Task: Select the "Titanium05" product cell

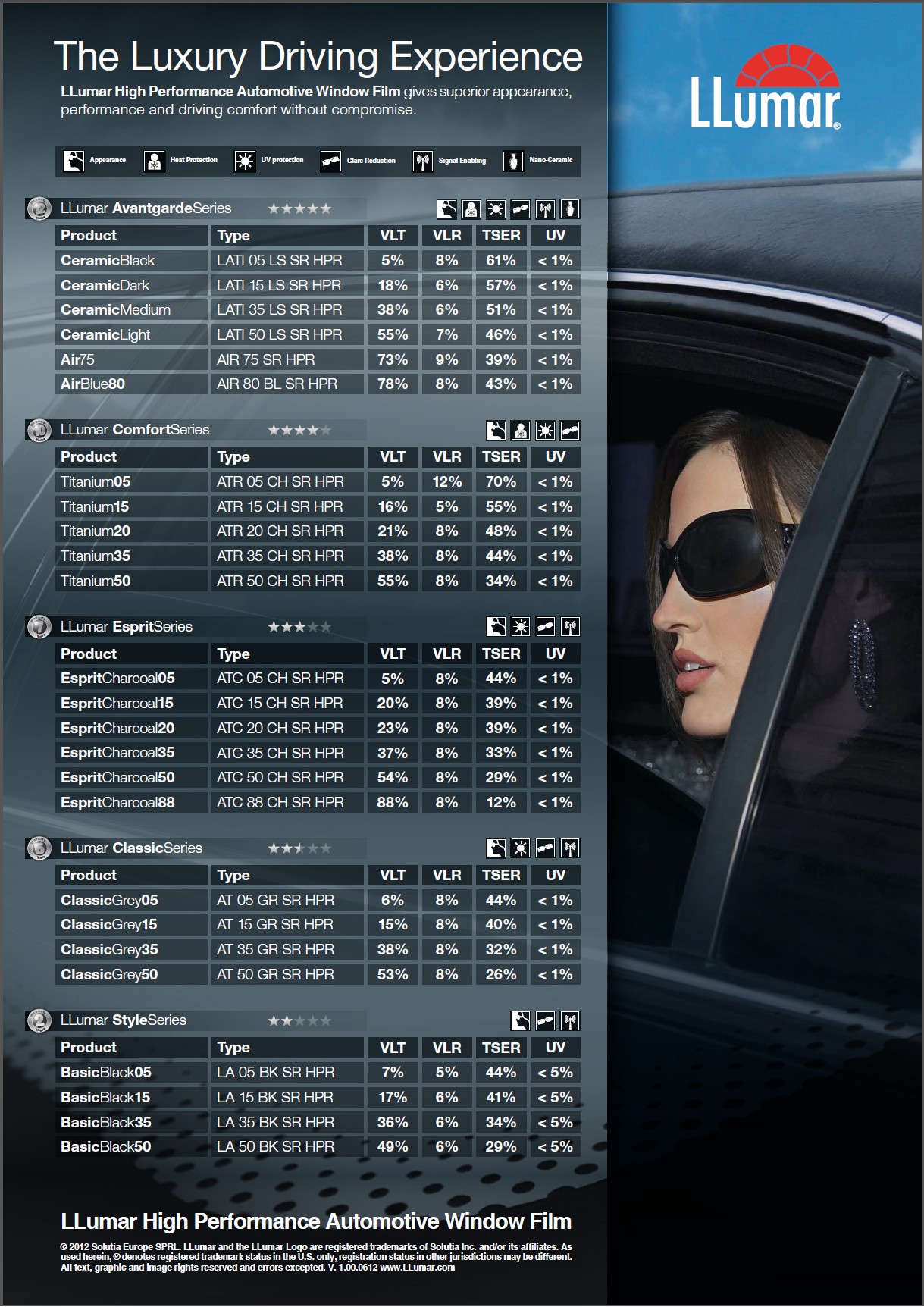Action: [x=131, y=481]
